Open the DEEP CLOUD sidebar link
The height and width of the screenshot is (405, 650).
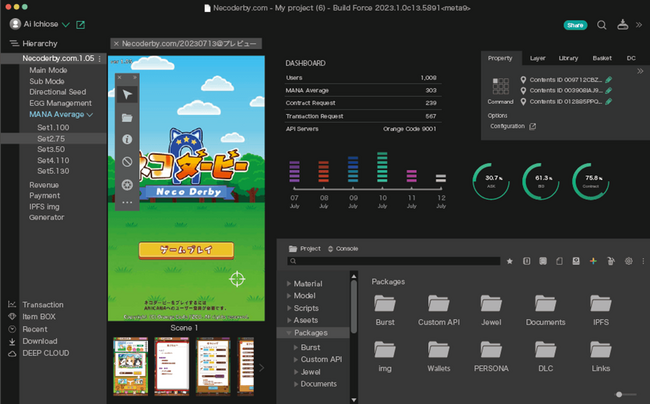[x=46, y=353]
